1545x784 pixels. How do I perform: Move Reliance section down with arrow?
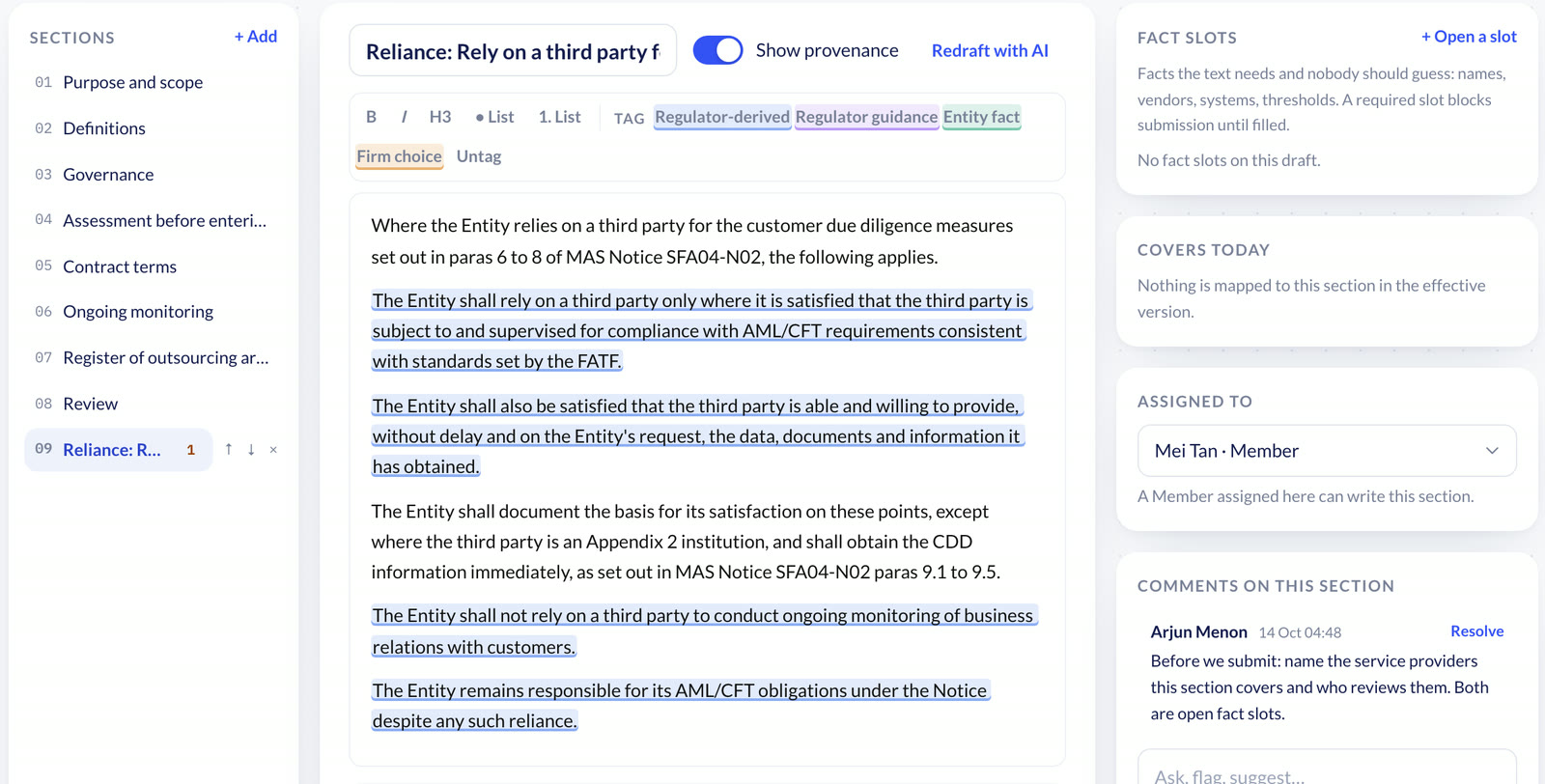pos(251,449)
